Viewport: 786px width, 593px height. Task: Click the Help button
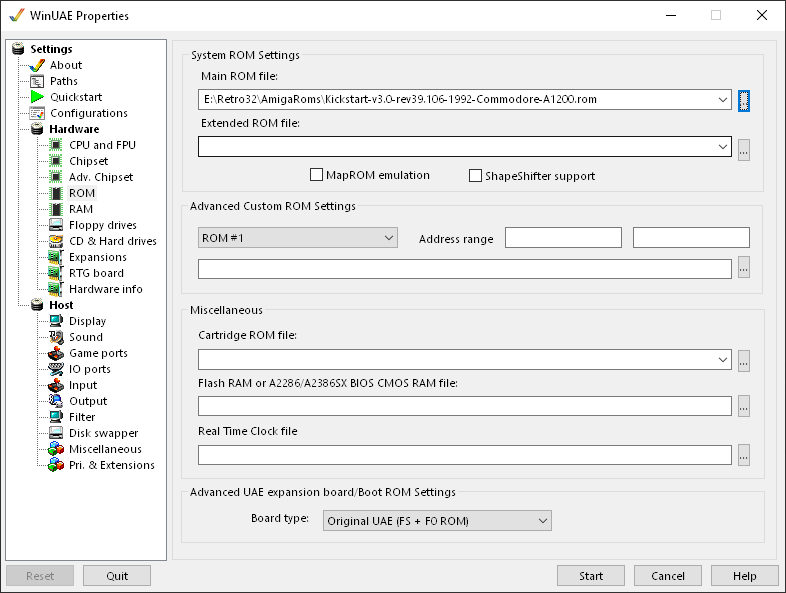744,576
